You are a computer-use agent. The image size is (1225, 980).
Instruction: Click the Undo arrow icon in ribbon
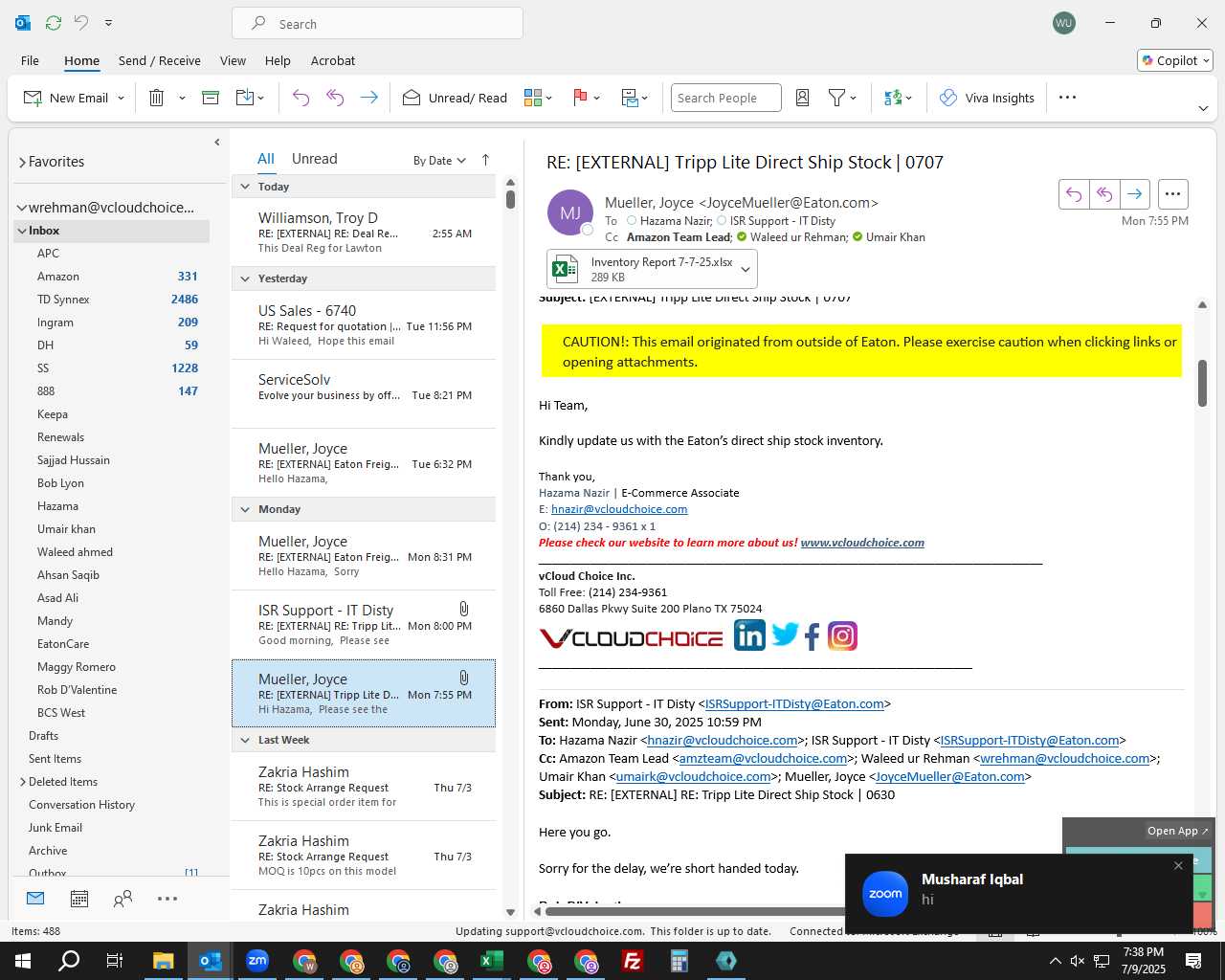pyautogui.click(x=301, y=98)
